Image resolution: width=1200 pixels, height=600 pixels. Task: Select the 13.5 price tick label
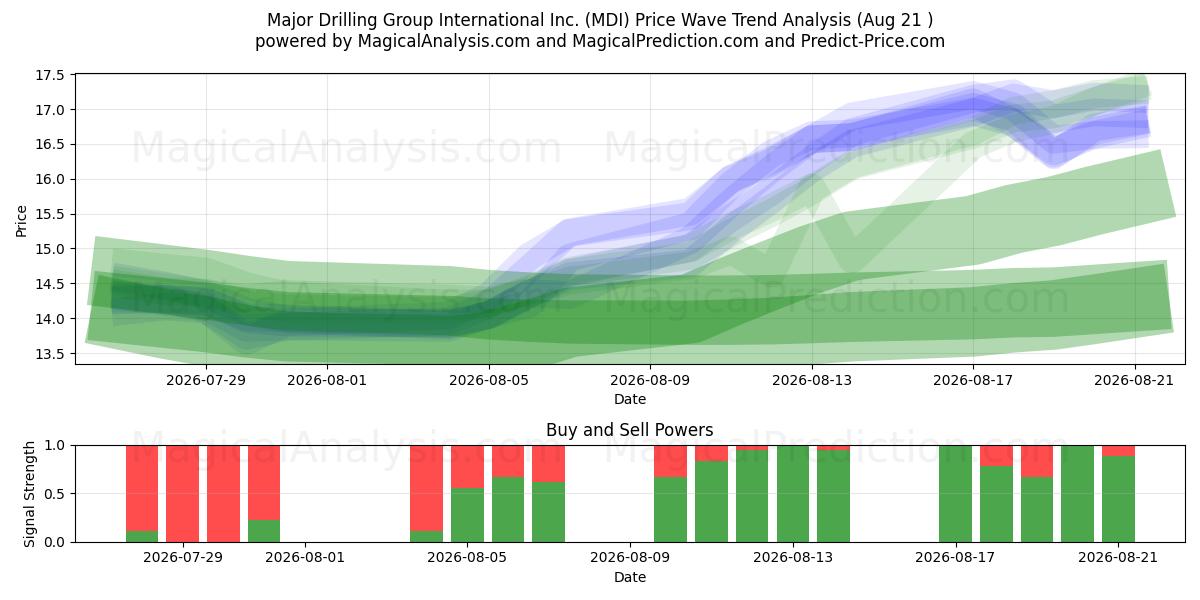click(x=50, y=354)
